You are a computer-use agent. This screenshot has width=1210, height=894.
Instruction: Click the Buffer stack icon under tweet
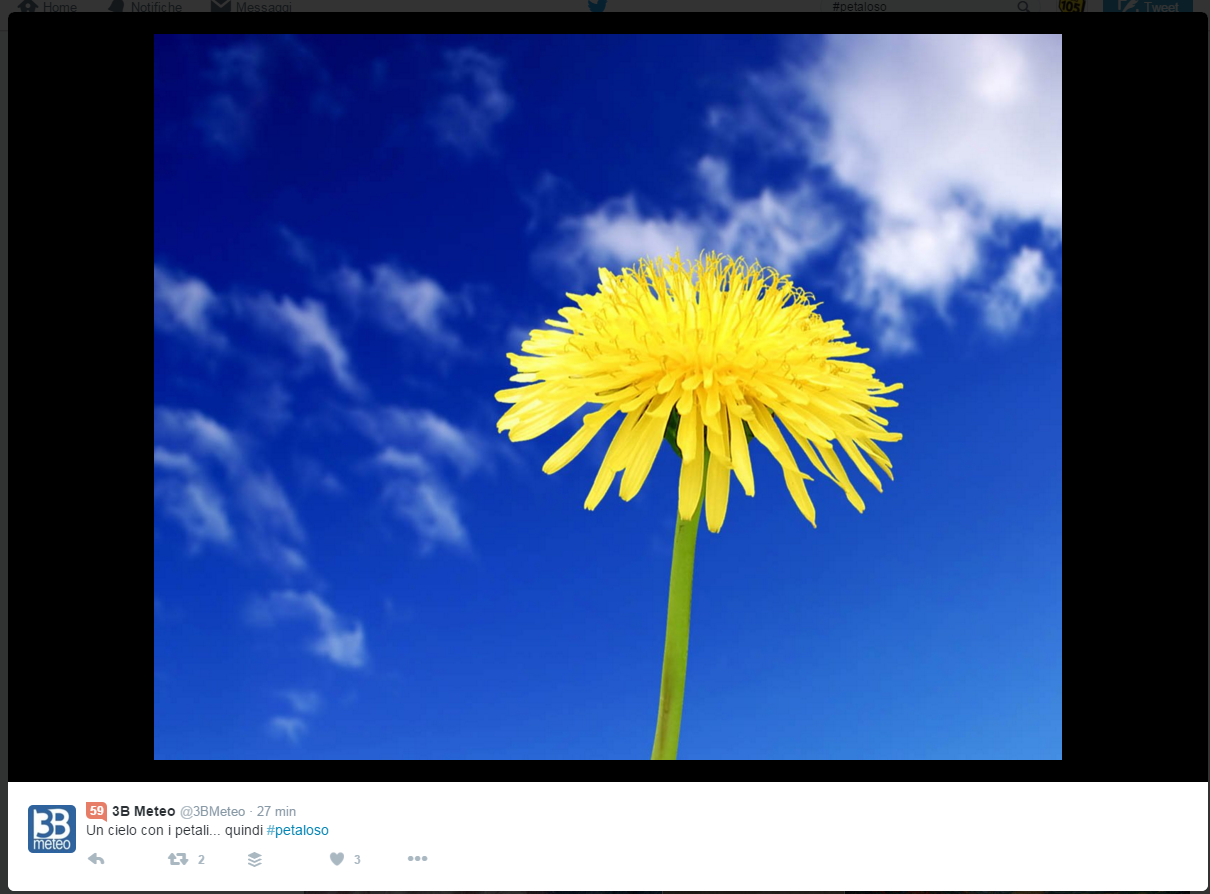point(255,859)
